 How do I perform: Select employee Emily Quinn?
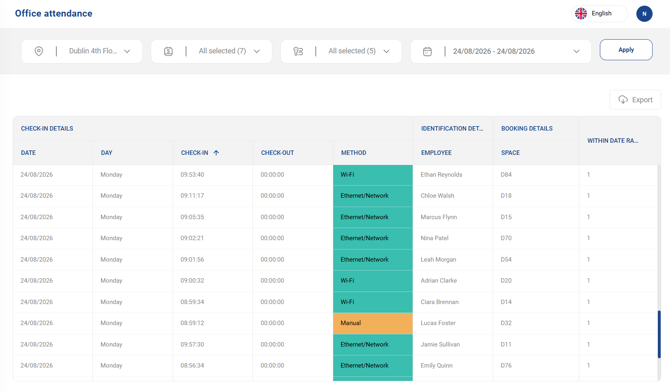point(436,365)
